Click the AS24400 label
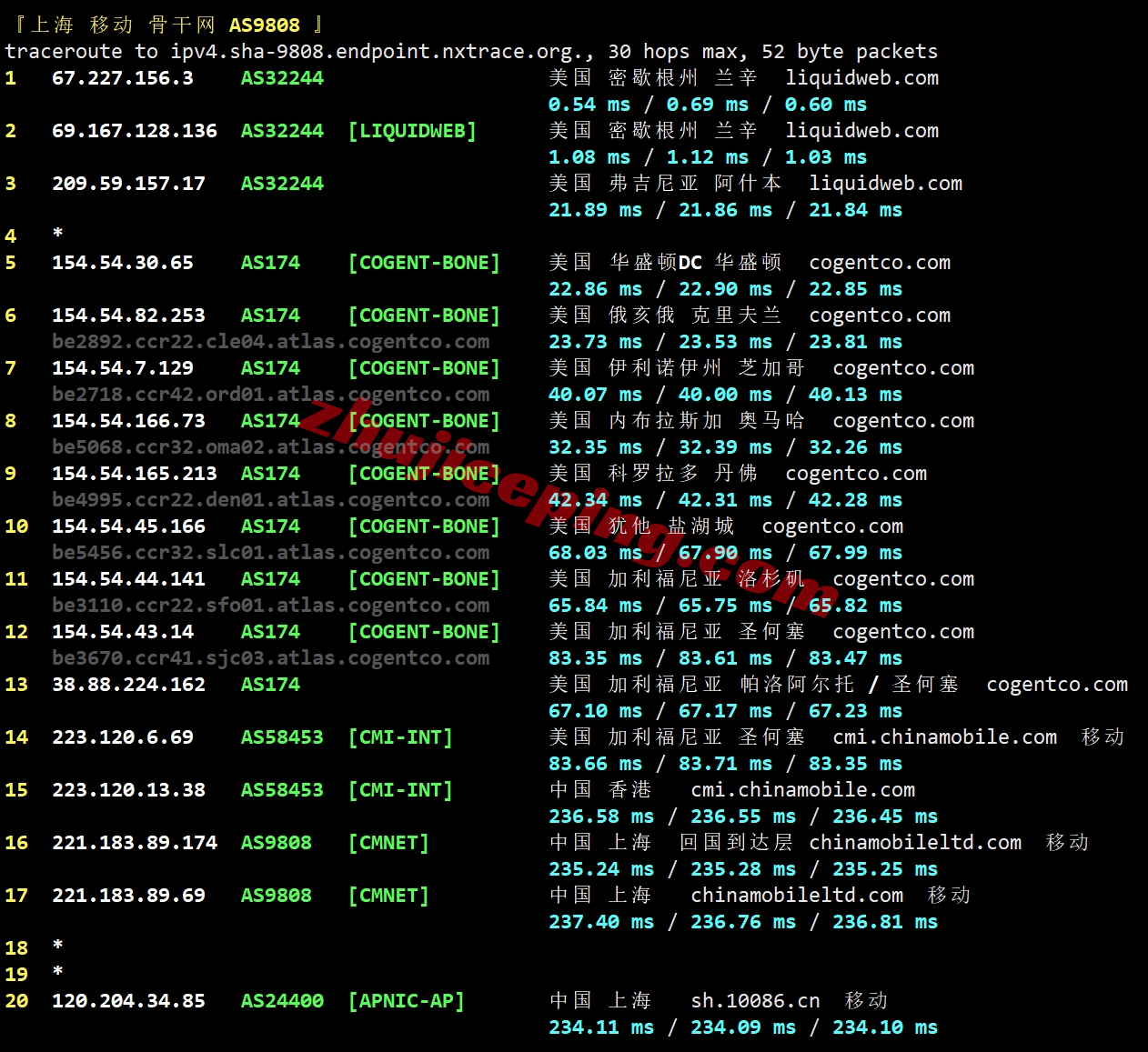Viewport: 1148px width, 1052px height. (282, 1001)
